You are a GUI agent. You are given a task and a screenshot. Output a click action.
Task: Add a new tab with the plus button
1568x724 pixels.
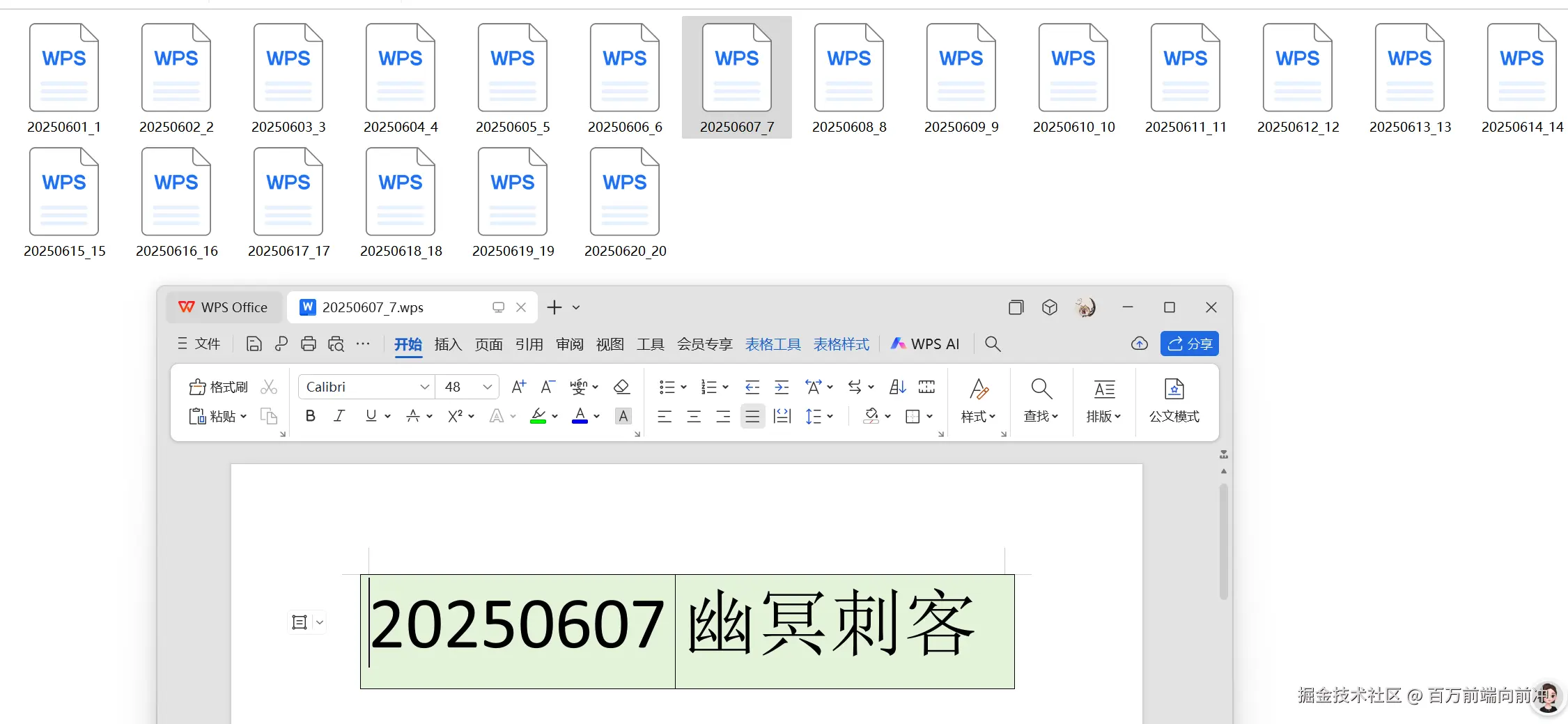tap(554, 307)
